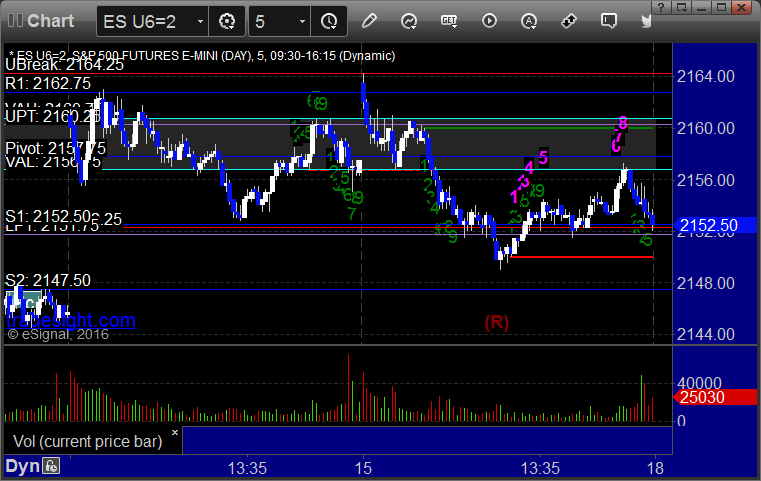The height and width of the screenshot is (481, 761).
Task: Select the pencil drawing tools icon
Action: (x=369, y=21)
